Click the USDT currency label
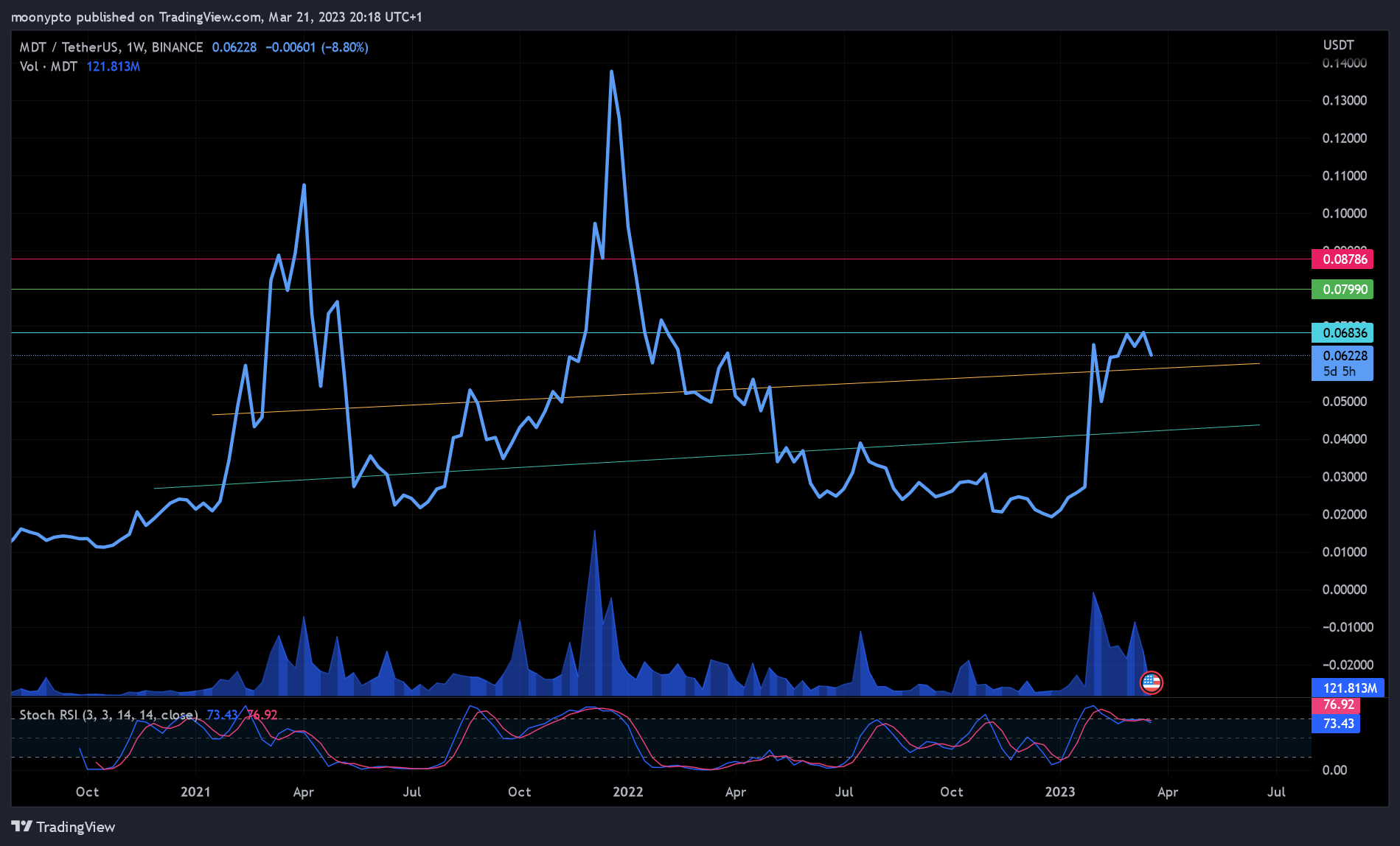1400x846 pixels. coord(1338,45)
